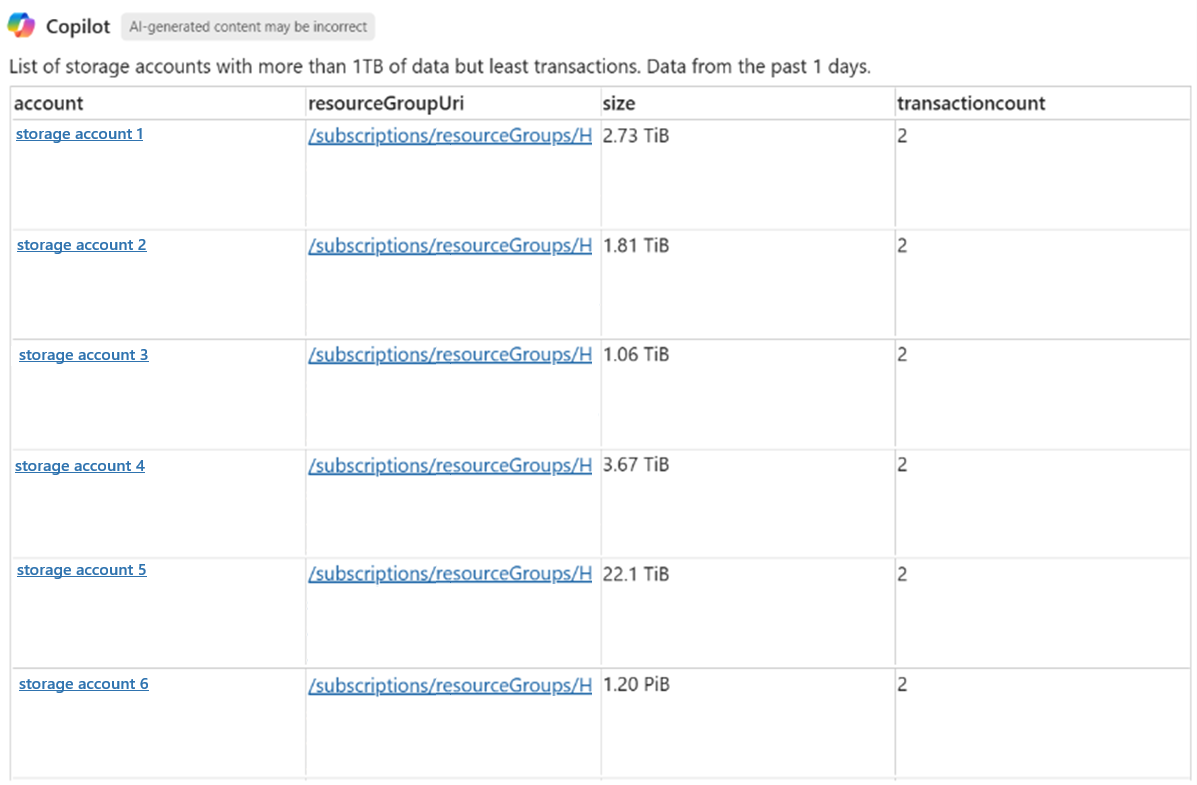Image resolution: width=1197 pixels, height=785 pixels.
Task: Open the storage account 6 link
Action: point(83,684)
